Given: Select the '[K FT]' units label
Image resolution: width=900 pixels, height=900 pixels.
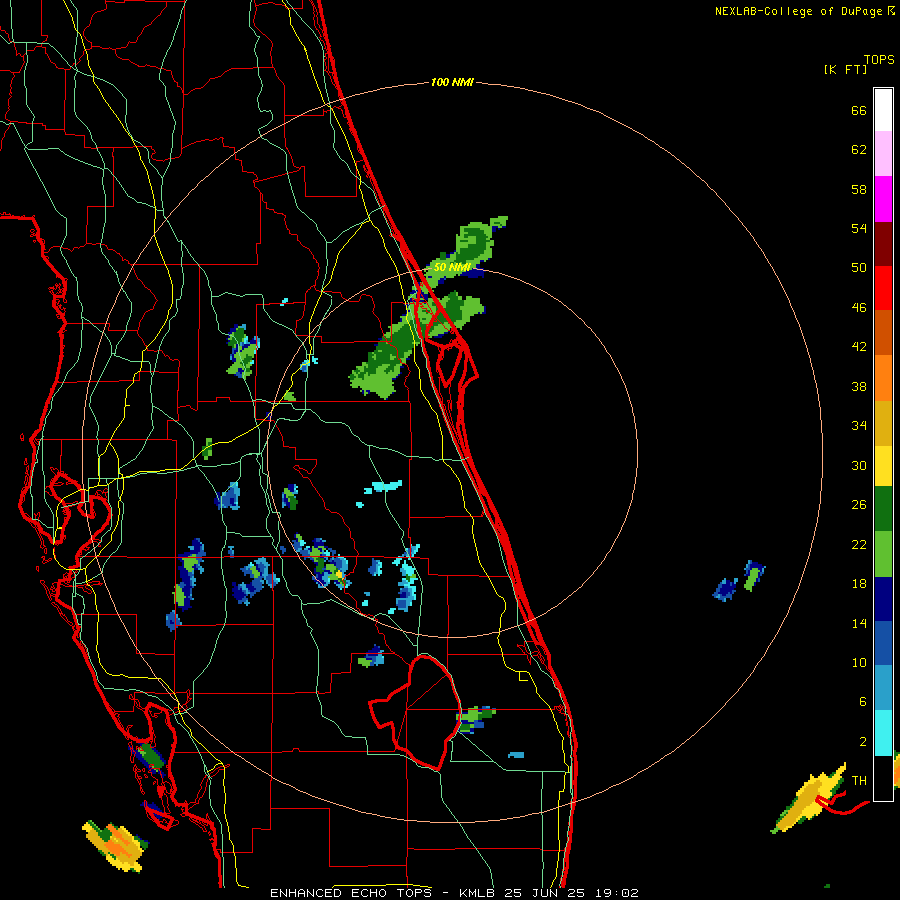Looking at the screenshot, I should click(845, 69).
